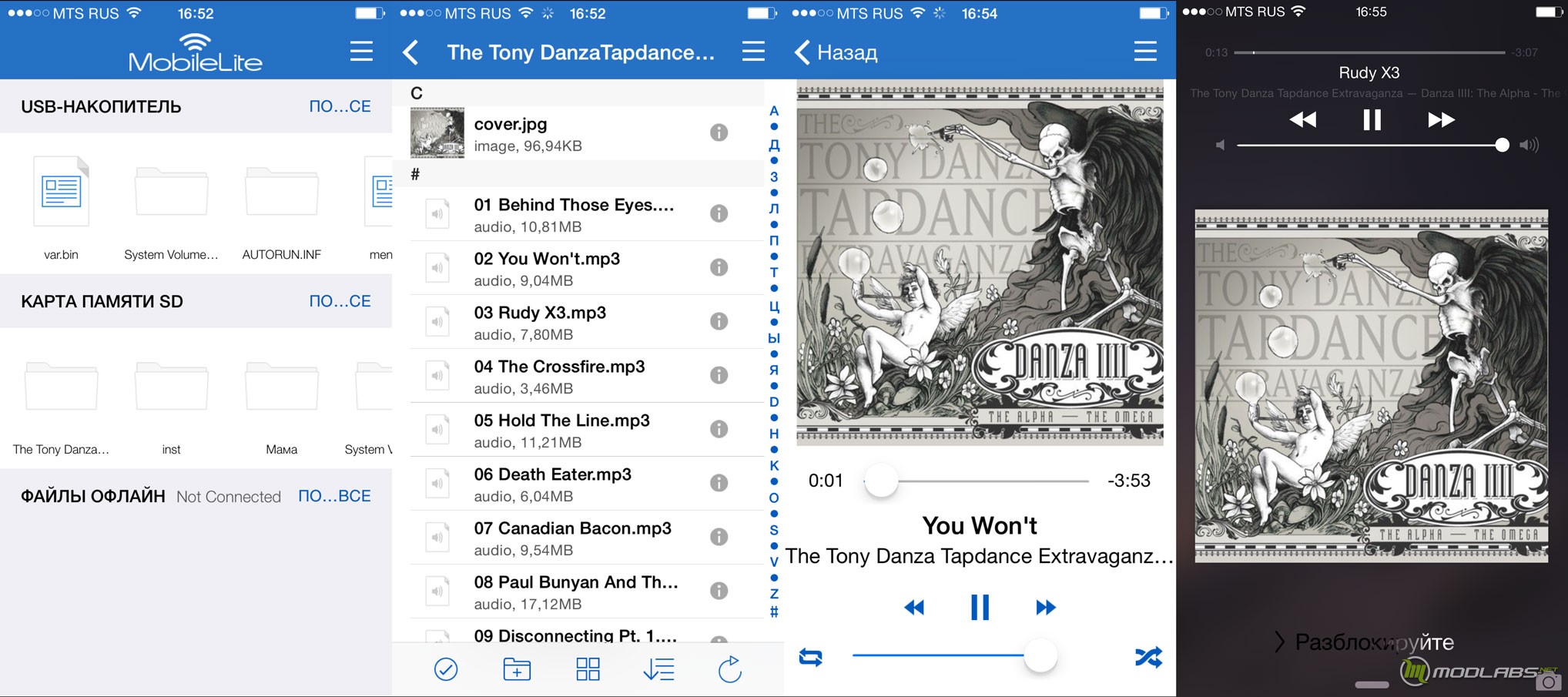Open hamburger menu on the player screen
The height and width of the screenshot is (697, 1568).
click(1145, 52)
